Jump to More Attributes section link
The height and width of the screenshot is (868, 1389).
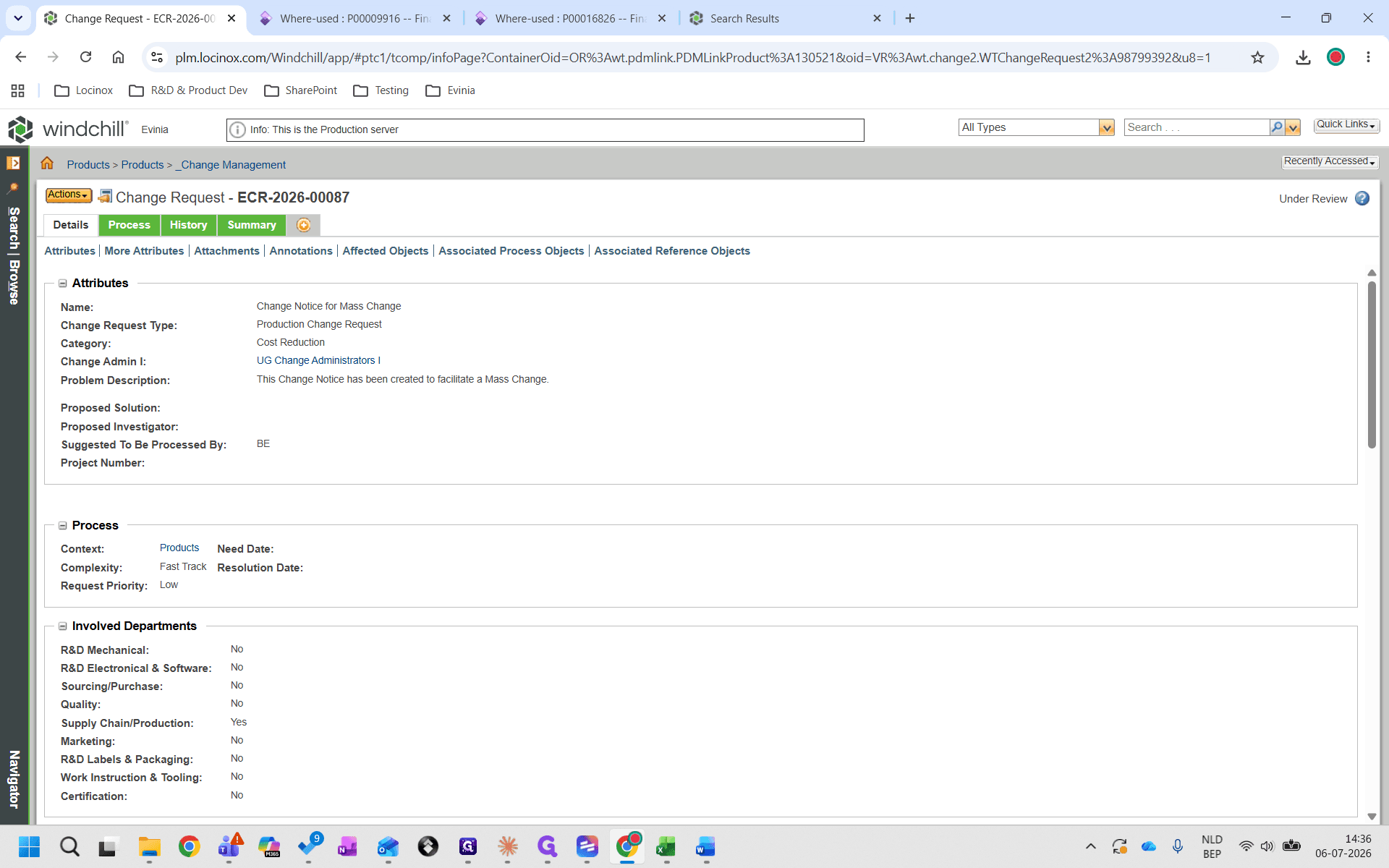(144, 251)
